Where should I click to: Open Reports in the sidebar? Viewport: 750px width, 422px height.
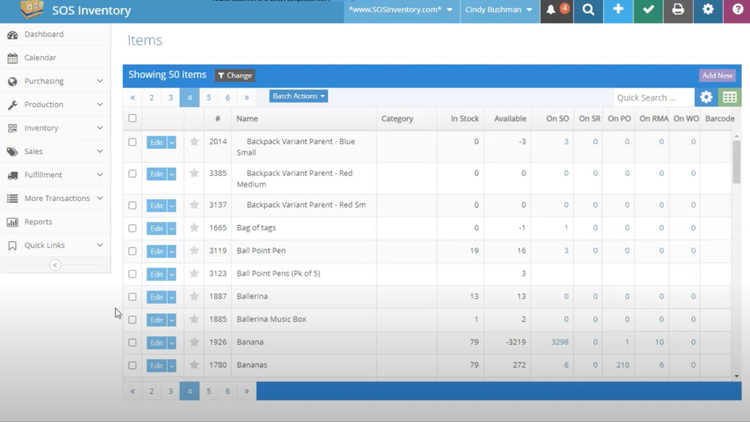38,222
